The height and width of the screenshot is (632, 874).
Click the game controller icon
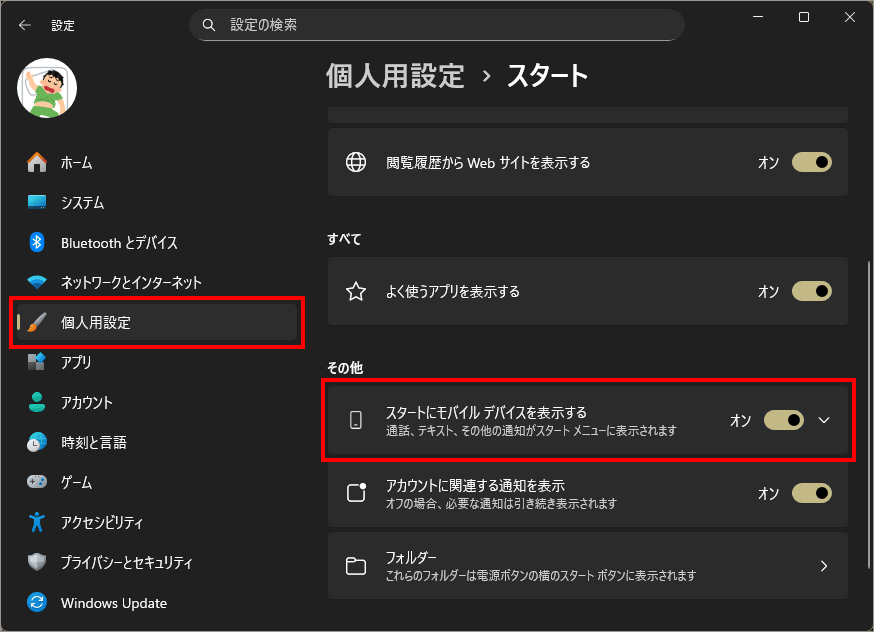[x=37, y=482]
